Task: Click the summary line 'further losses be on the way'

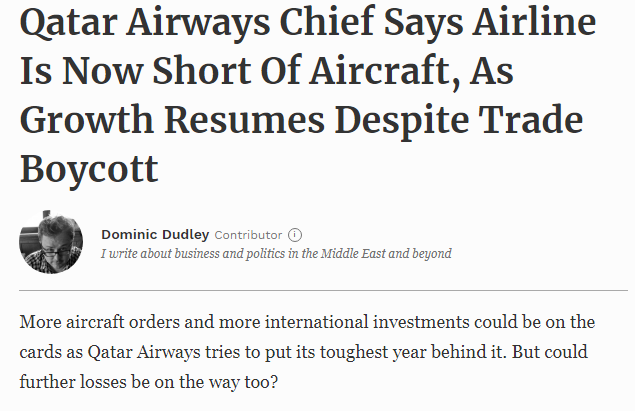Action: pos(149,382)
